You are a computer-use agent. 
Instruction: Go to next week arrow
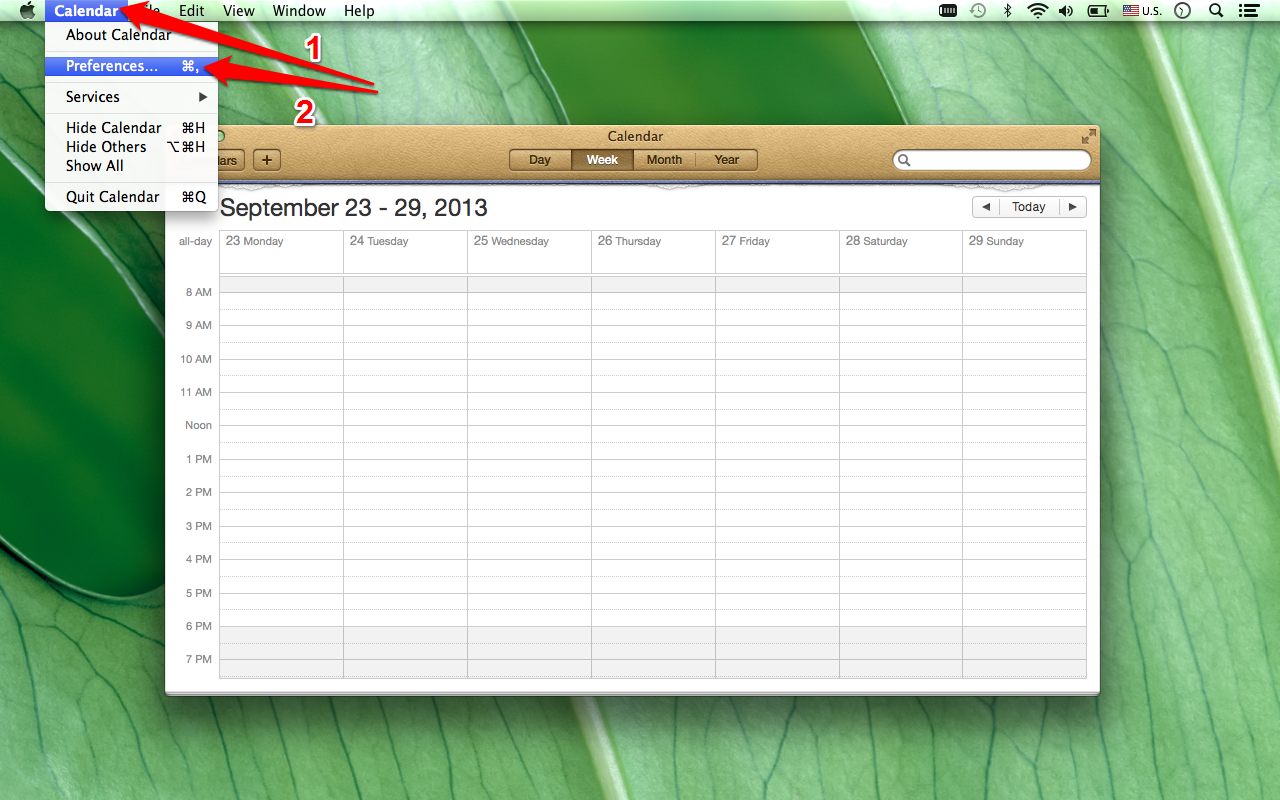[1072, 207]
